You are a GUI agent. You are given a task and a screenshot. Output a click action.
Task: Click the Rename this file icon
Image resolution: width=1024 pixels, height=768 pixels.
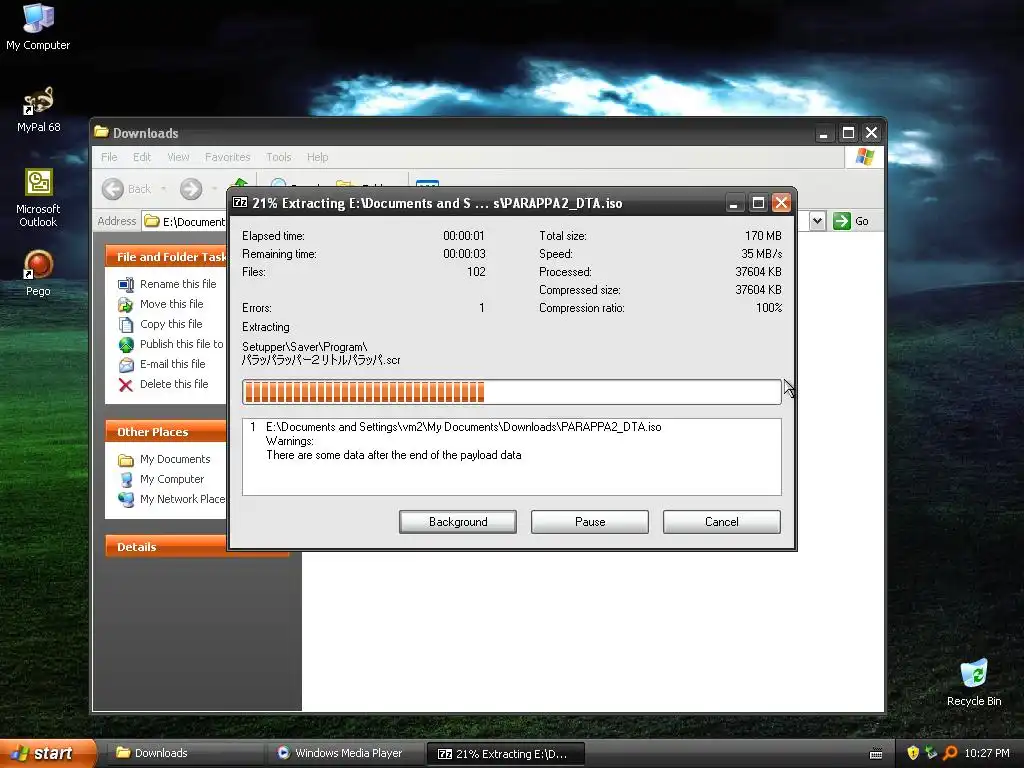125,284
